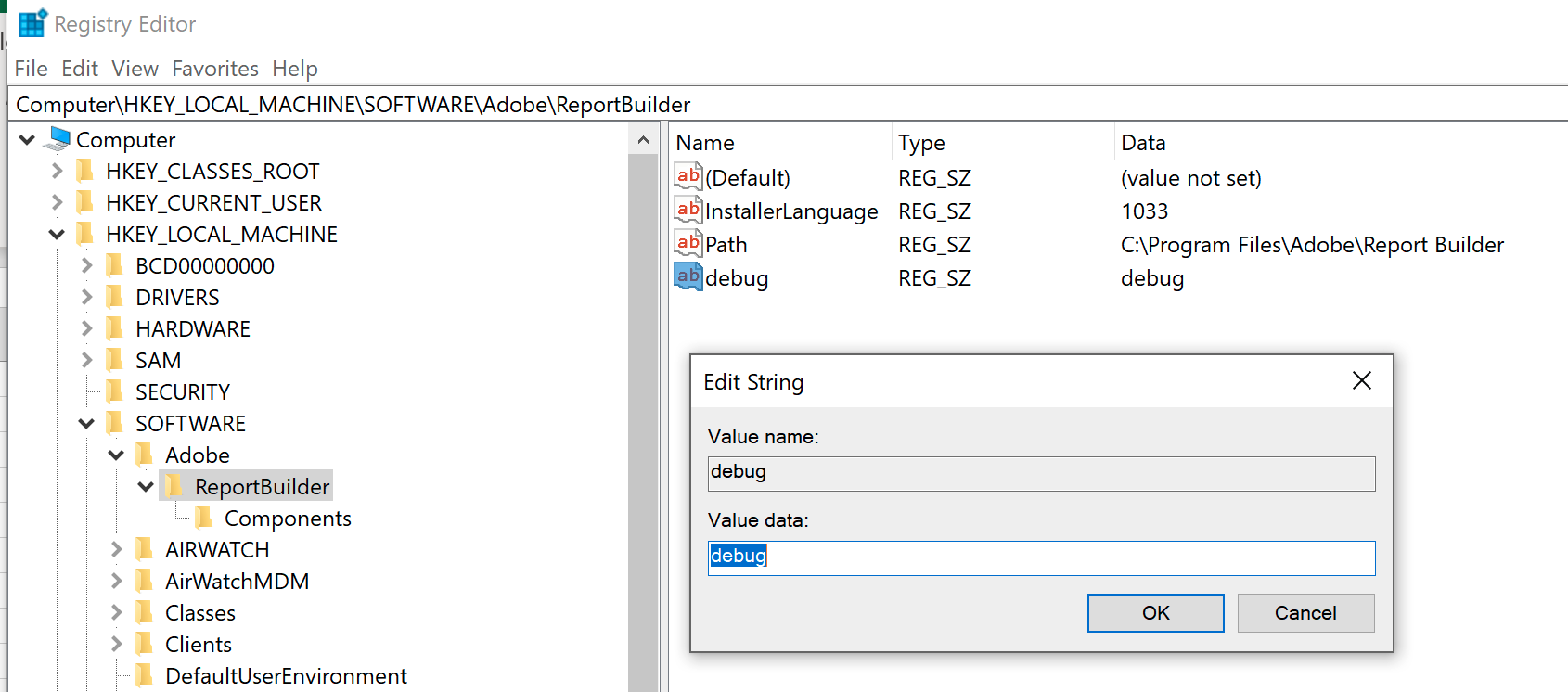Screen dimensions: 1568x692
Task: Click the Computer icon in tree
Action: tap(58, 139)
